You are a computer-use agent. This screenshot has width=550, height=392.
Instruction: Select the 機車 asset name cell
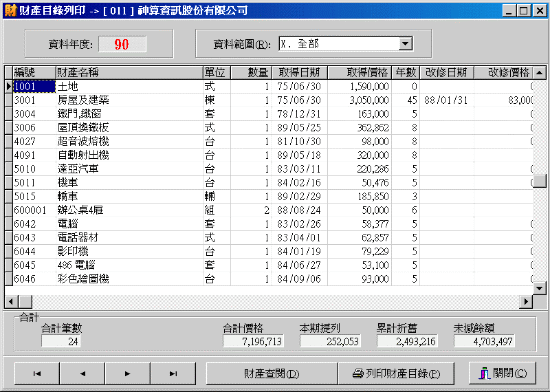coord(129,183)
